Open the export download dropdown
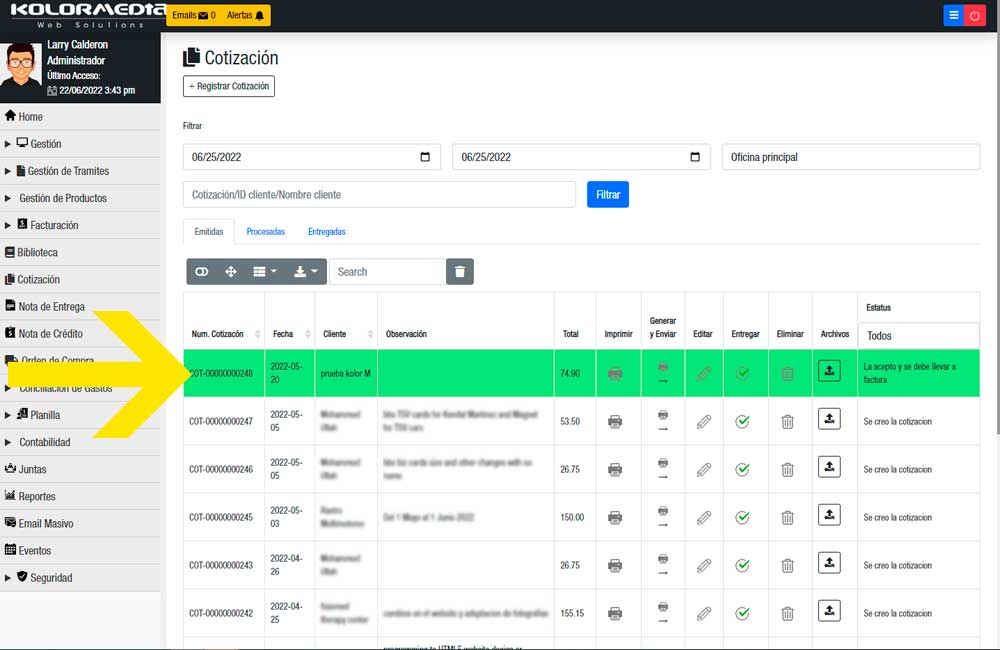This screenshot has height=650, width=1000. click(305, 272)
